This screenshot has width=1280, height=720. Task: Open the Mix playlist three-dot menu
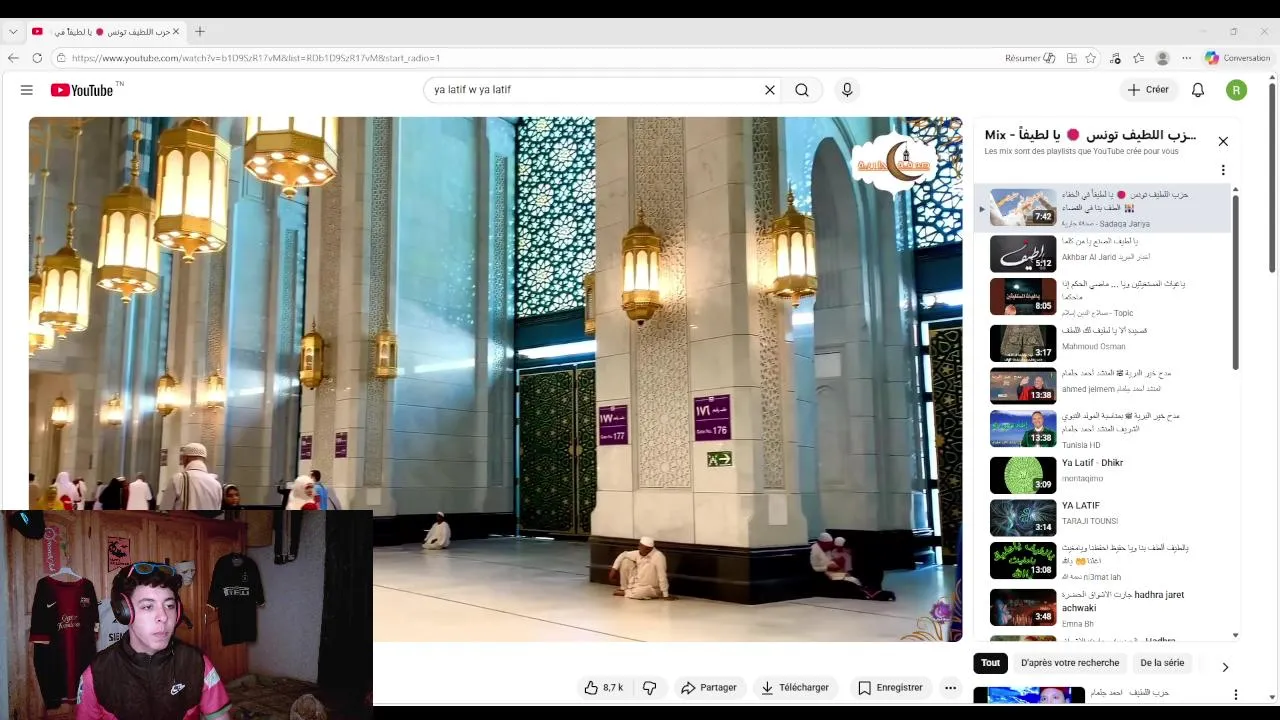pos(1223,170)
